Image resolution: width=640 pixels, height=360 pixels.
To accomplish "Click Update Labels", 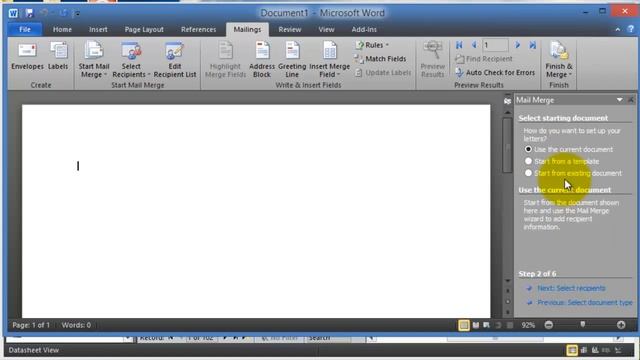I will (383, 73).
